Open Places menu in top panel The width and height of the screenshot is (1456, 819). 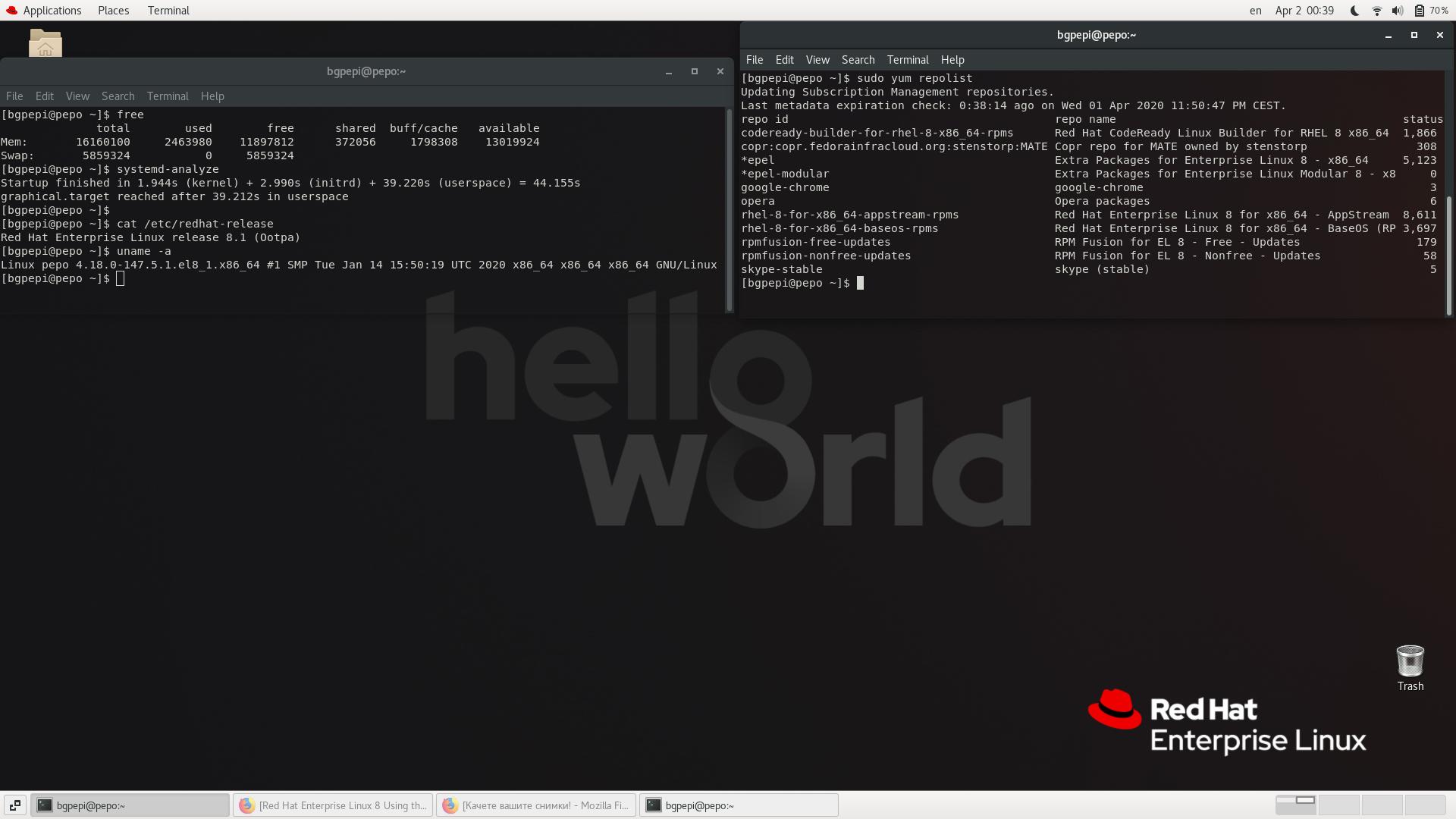(x=113, y=11)
